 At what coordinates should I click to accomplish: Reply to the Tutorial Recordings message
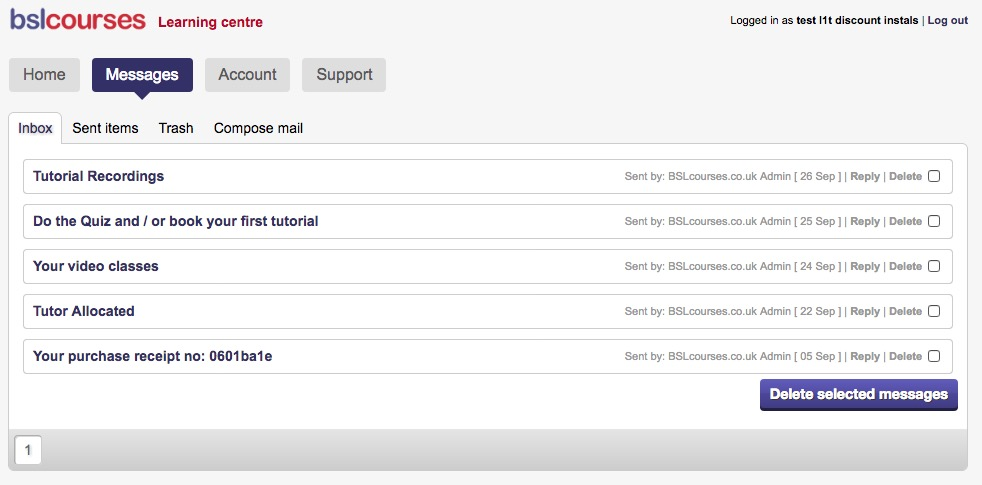pyautogui.click(x=865, y=176)
